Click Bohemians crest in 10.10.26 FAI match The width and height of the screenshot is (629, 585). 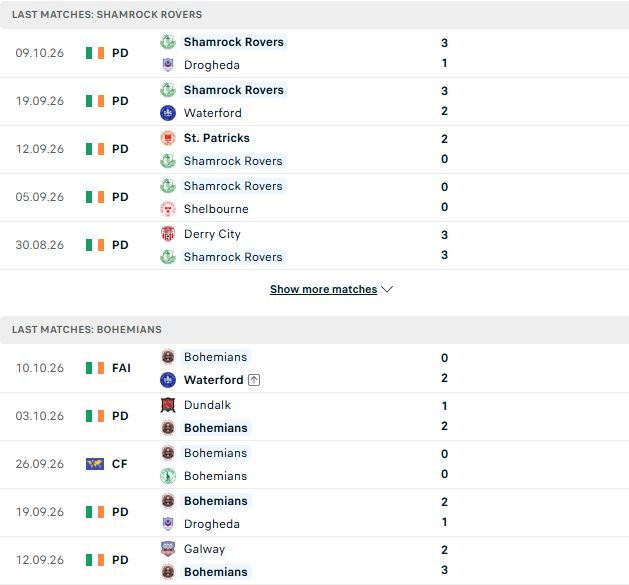168,357
